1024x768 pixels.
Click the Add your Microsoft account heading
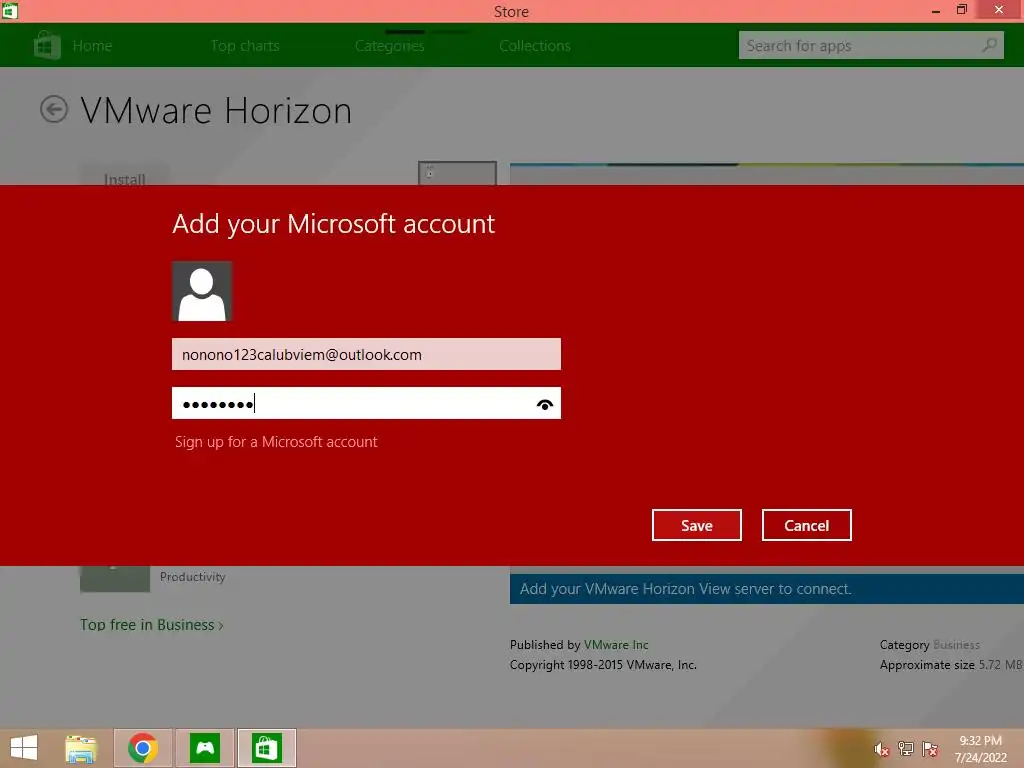tap(334, 224)
